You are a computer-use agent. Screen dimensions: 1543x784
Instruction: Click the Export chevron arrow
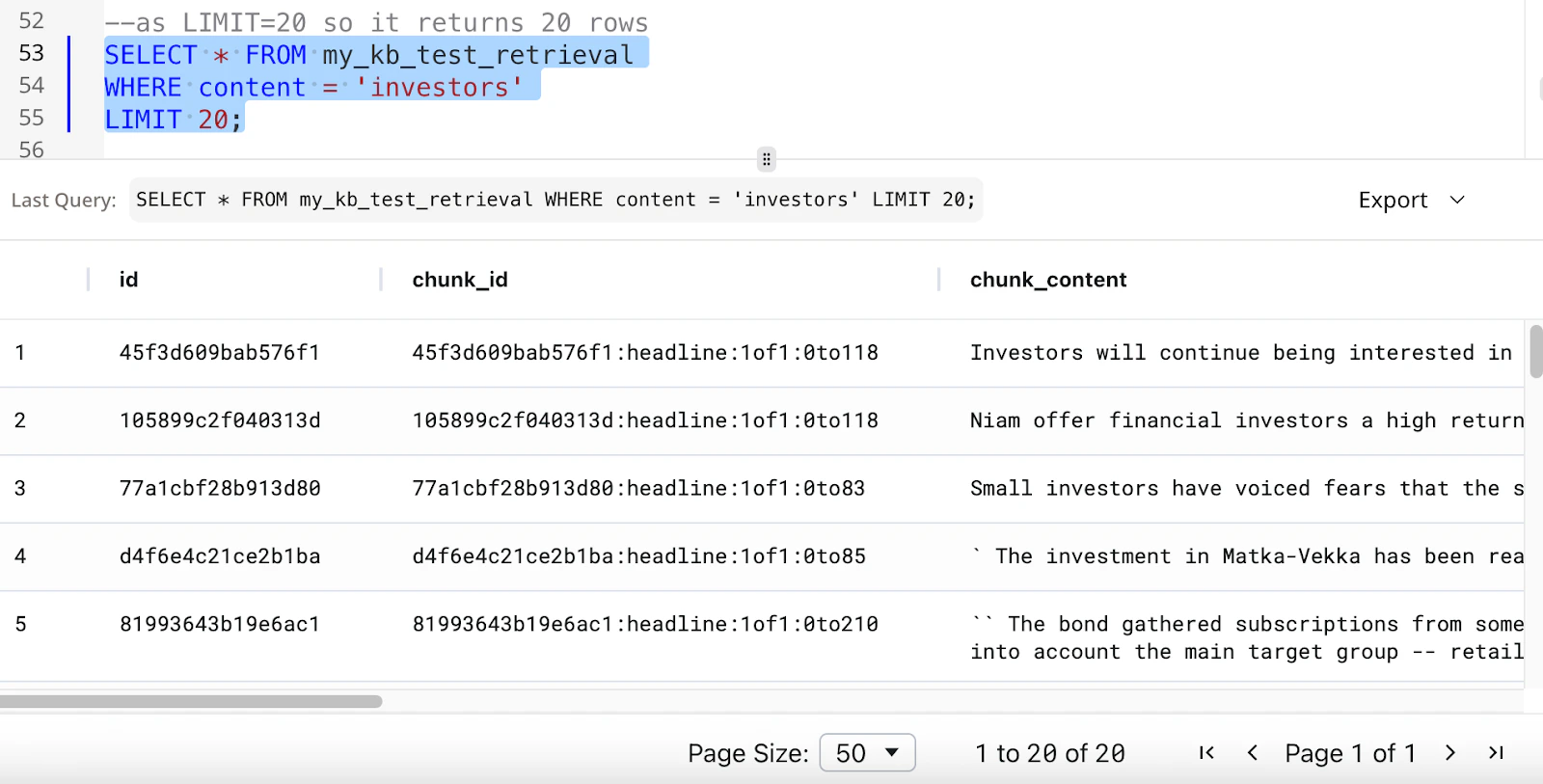(x=1457, y=200)
